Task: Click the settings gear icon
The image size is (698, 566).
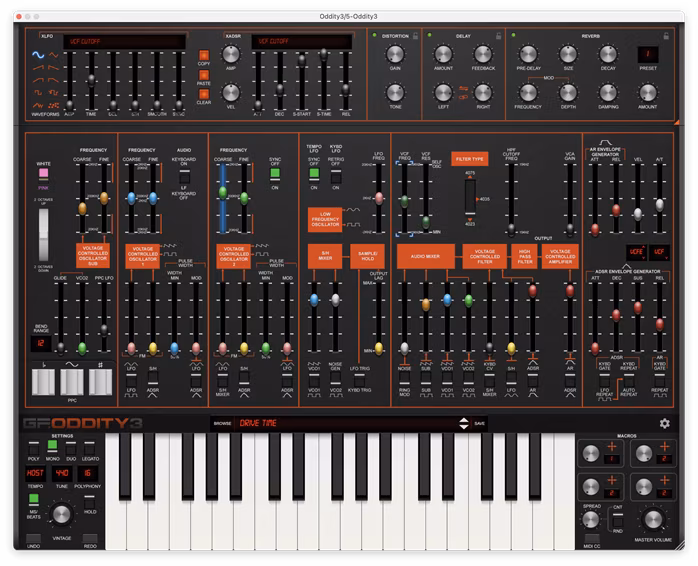Action: point(664,423)
